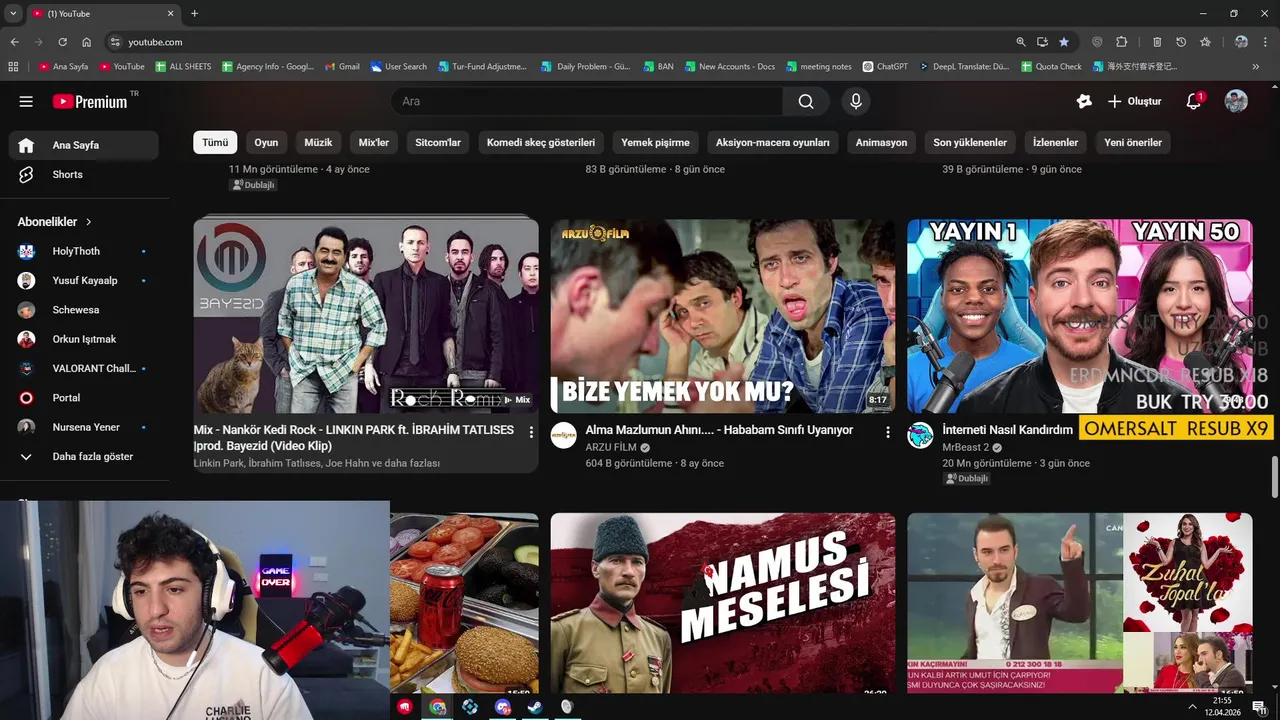The height and width of the screenshot is (720, 1280).
Task: Expand Daha fazla göster in subscriptions
Action: [84, 456]
